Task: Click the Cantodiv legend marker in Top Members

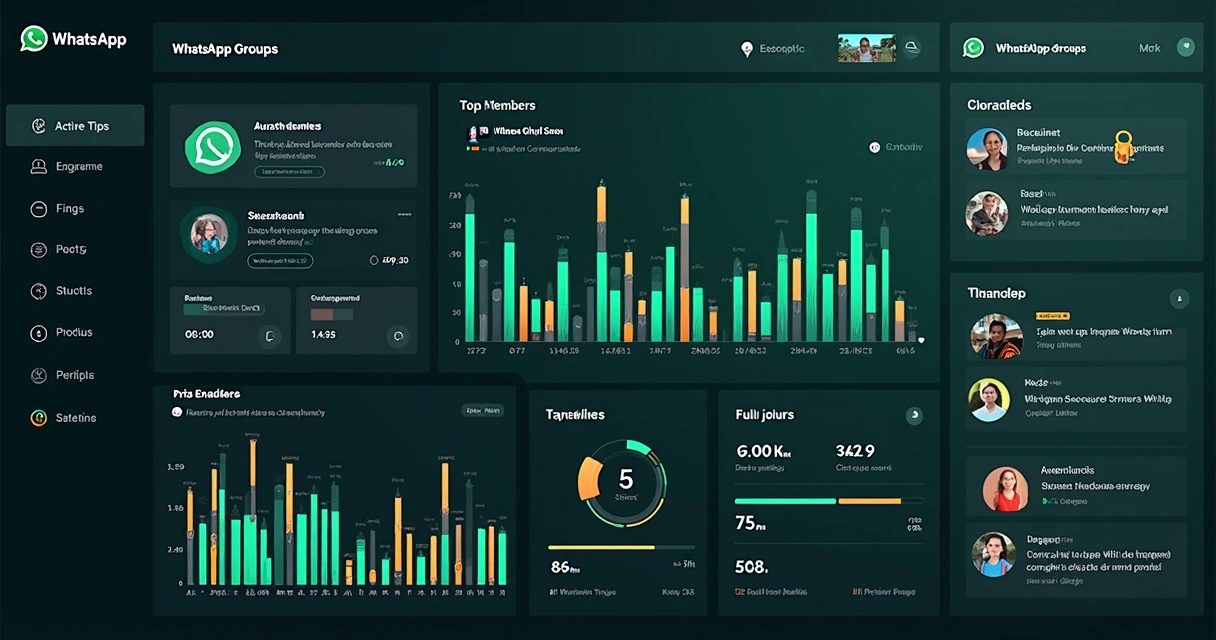Action: [x=875, y=147]
